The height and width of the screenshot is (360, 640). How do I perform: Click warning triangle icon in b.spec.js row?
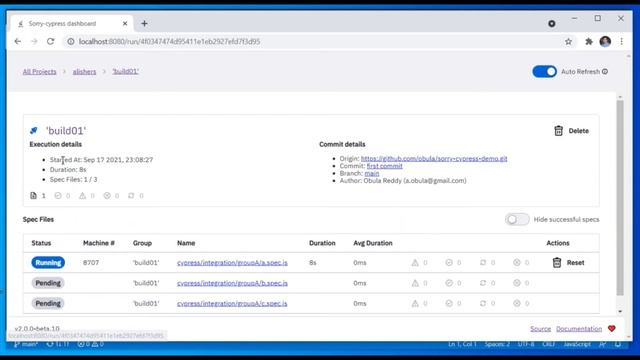coord(415,283)
